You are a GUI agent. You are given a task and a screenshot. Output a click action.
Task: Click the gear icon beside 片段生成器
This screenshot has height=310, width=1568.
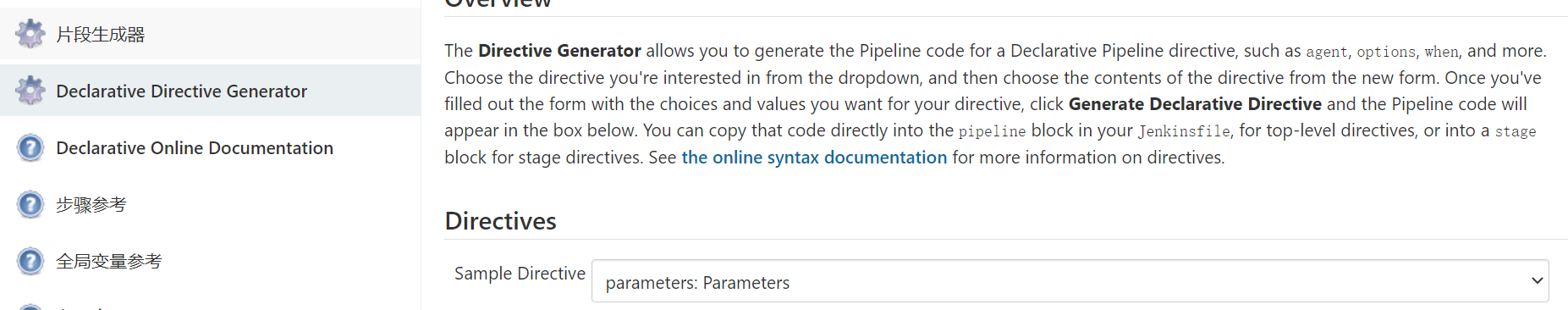pos(30,34)
